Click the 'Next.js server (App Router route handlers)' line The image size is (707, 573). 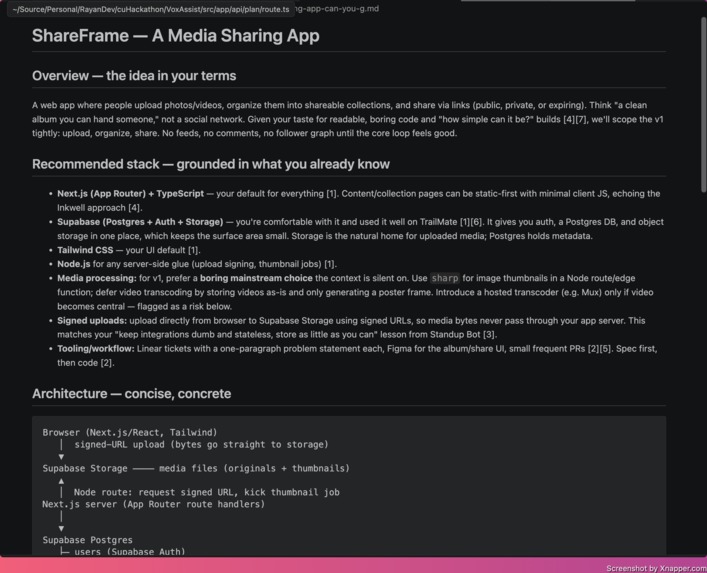[154, 504]
